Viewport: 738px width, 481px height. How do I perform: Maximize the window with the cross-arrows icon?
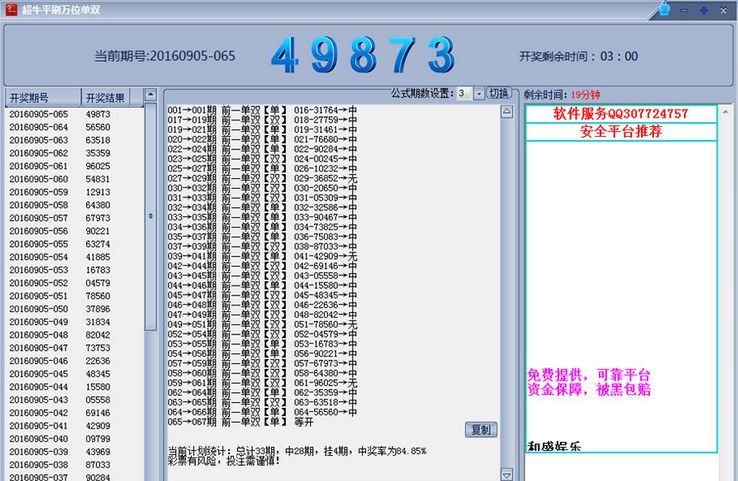pyautogui.click(x=704, y=10)
